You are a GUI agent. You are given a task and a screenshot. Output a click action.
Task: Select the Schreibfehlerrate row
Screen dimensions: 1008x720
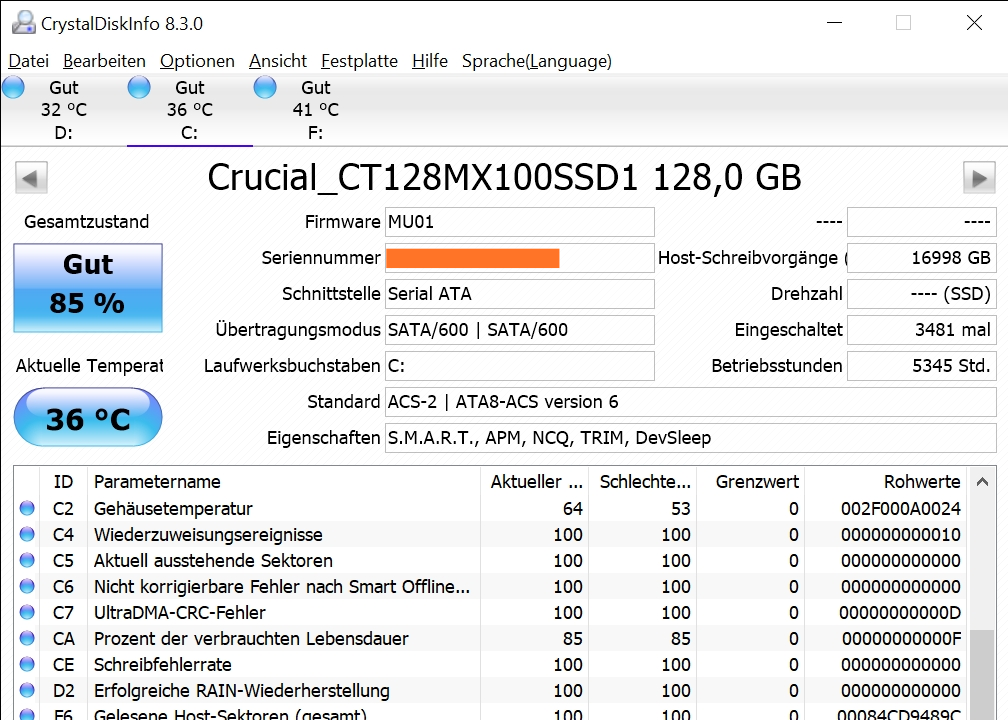click(490, 664)
